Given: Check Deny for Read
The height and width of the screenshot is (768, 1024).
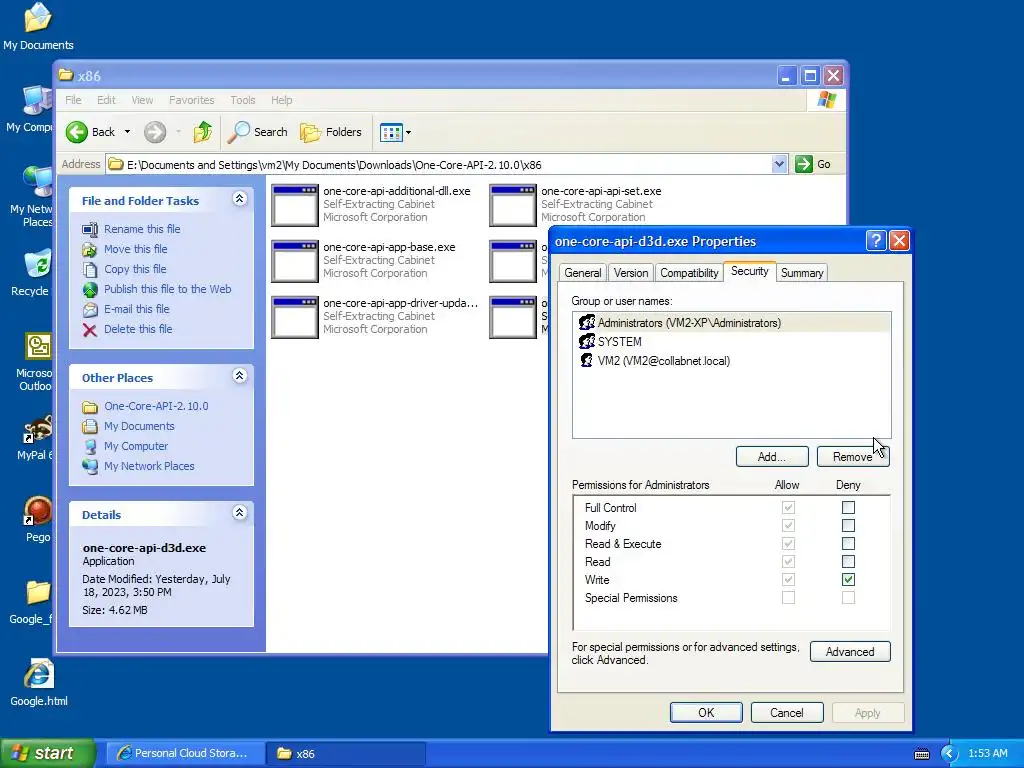Looking at the screenshot, I should coord(848,562).
